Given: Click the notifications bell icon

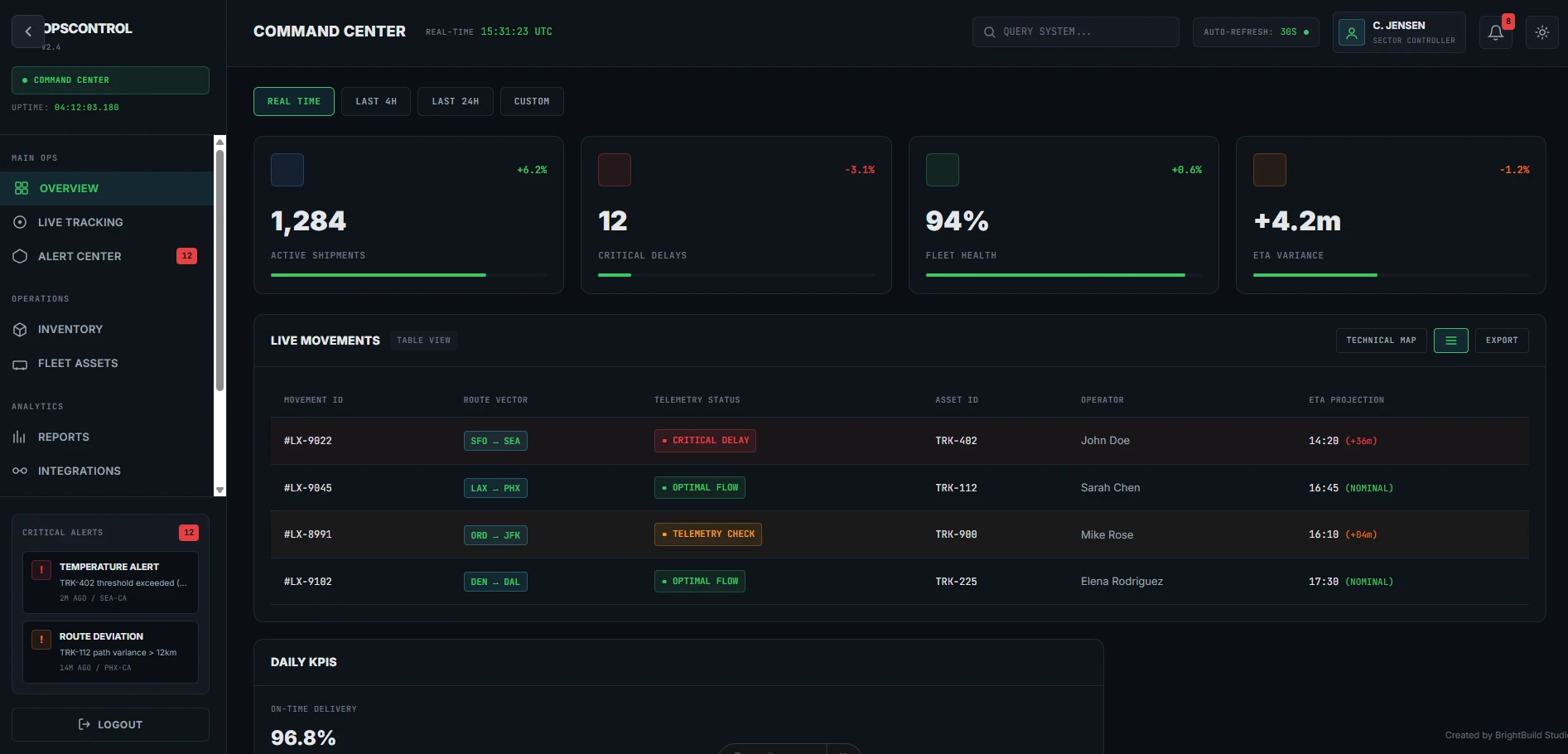Looking at the screenshot, I should [x=1495, y=32].
